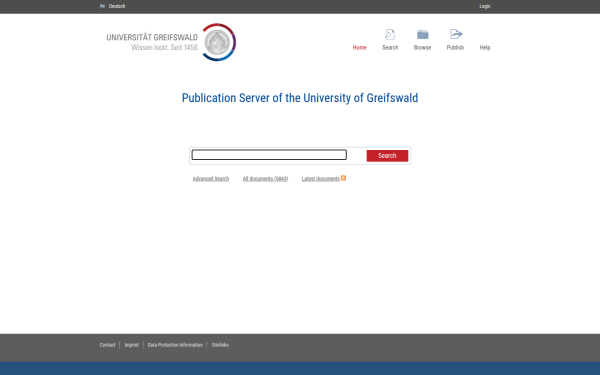Click the Search magnifier document icon

[x=390, y=34]
